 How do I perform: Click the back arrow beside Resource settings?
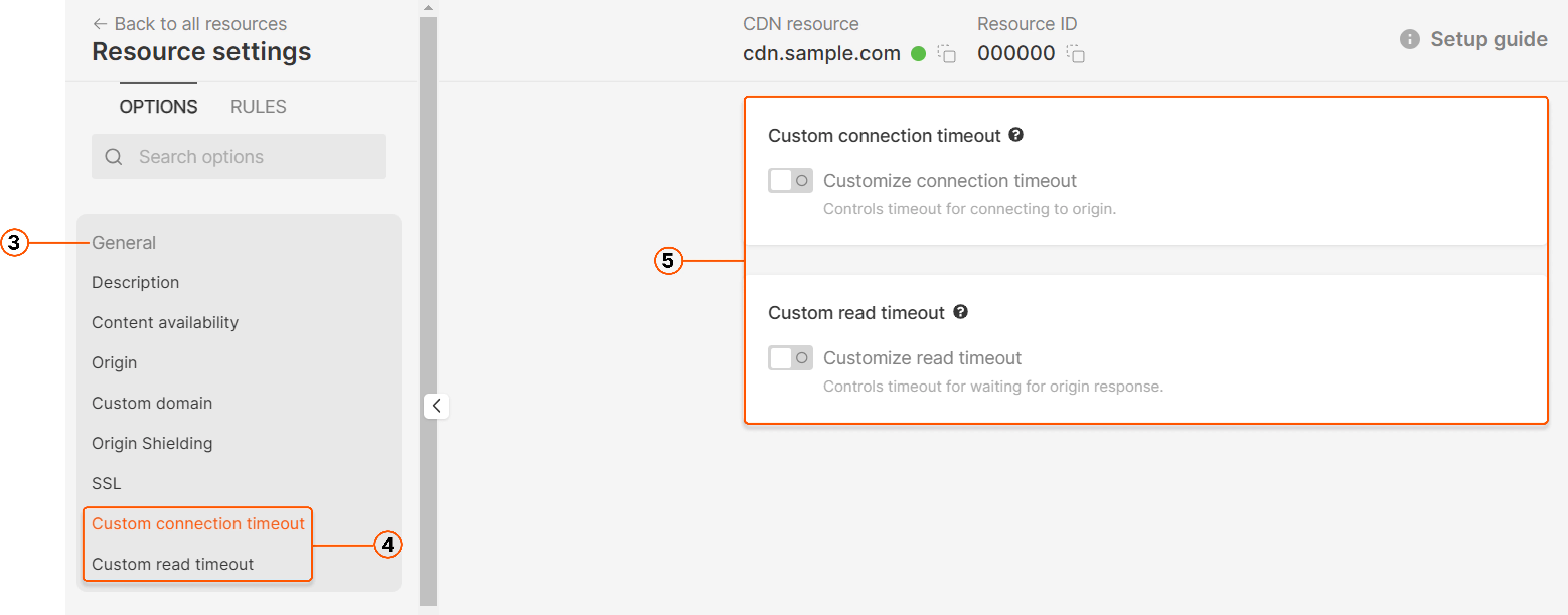pos(100,24)
